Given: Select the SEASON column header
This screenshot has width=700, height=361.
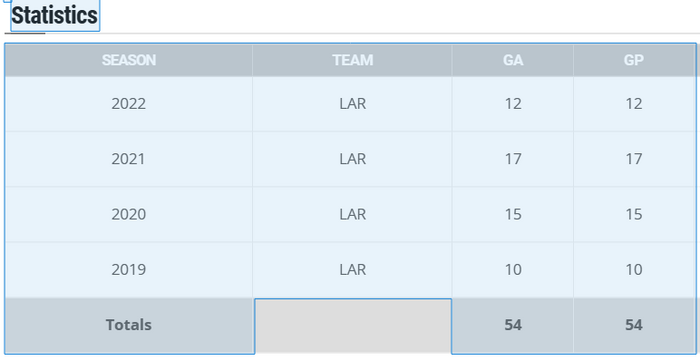Looking at the screenshot, I should pyautogui.click(x=129, y=60).
